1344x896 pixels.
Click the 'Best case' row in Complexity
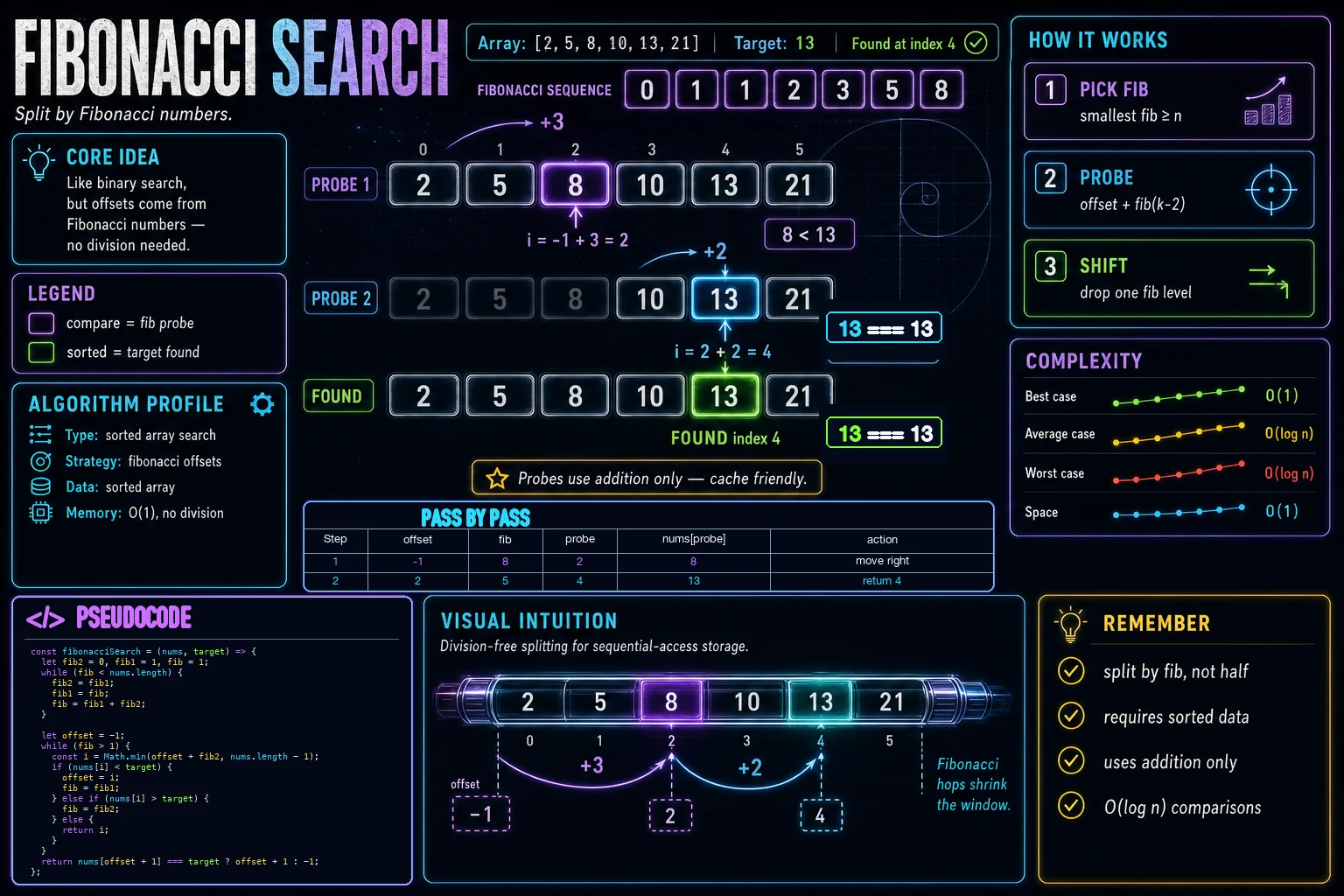pos(1169,395)
